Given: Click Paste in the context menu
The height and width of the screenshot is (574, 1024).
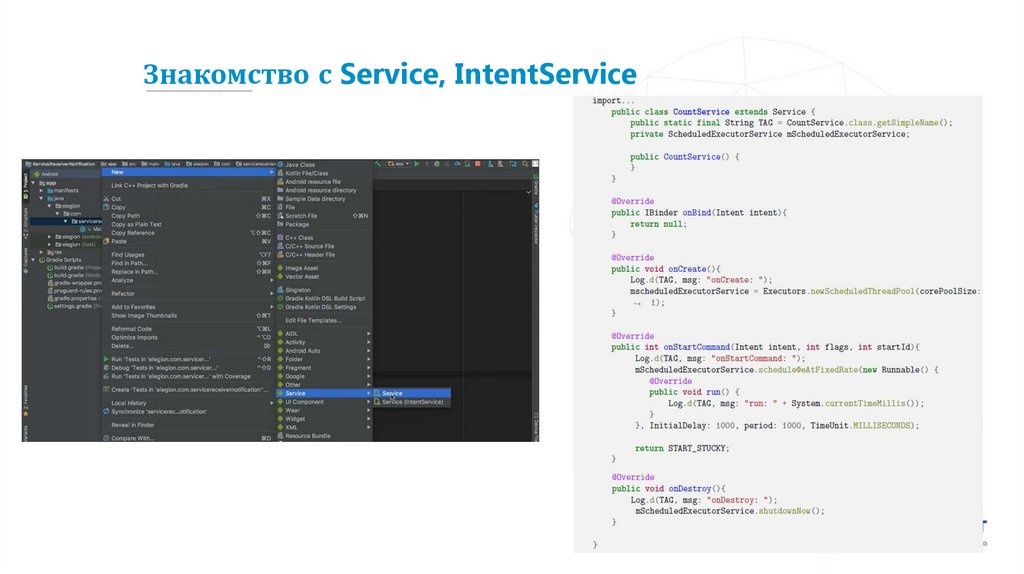Looking at the screenshot, I should click(x=119, y=241).
